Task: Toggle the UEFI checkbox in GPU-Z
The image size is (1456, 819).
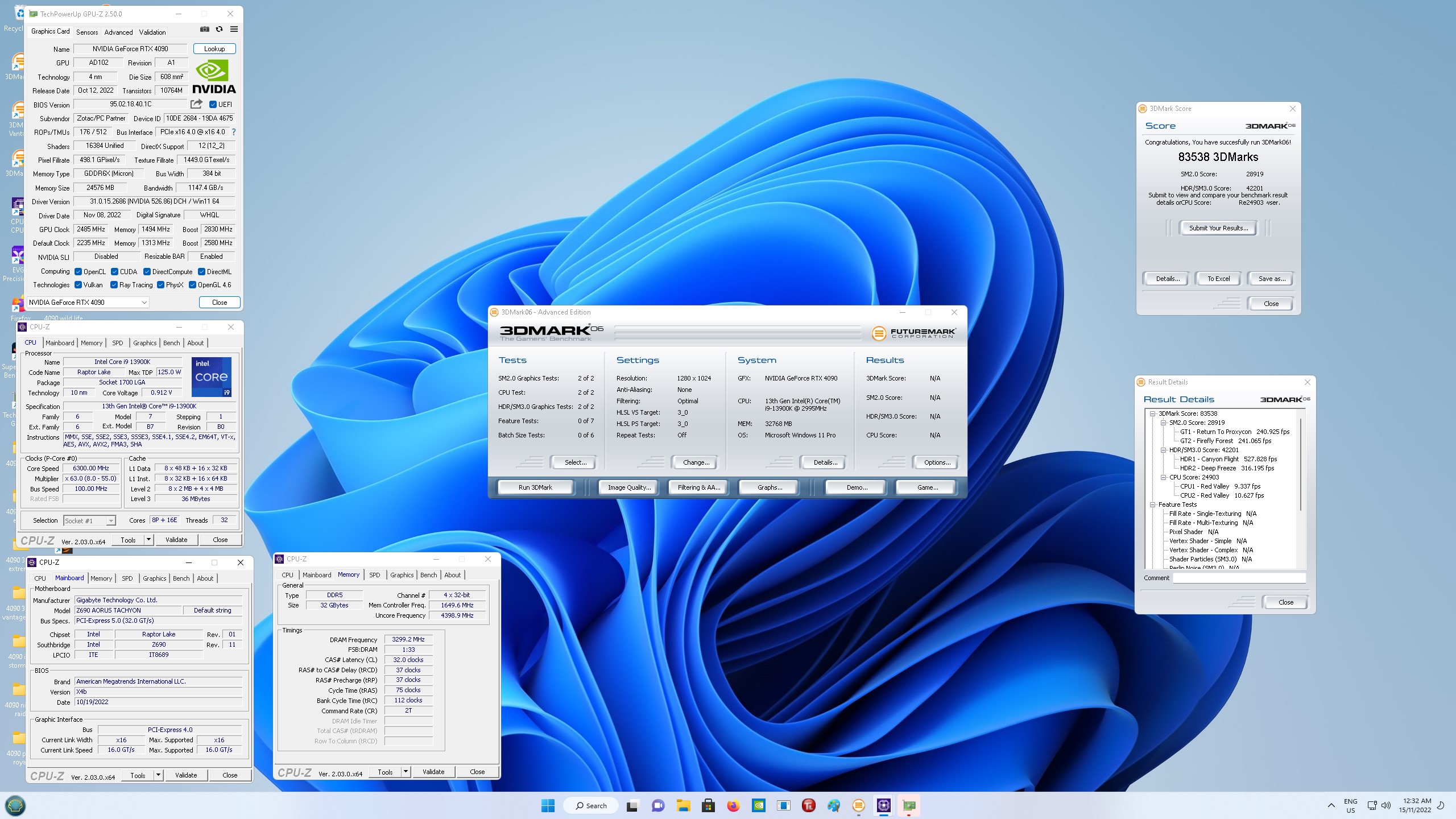Action: pyautogui.click(x=213, y=105)
